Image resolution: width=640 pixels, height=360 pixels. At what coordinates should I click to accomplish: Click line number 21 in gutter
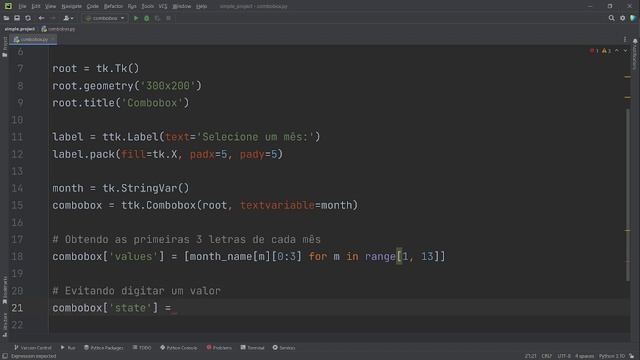(17, 308)
